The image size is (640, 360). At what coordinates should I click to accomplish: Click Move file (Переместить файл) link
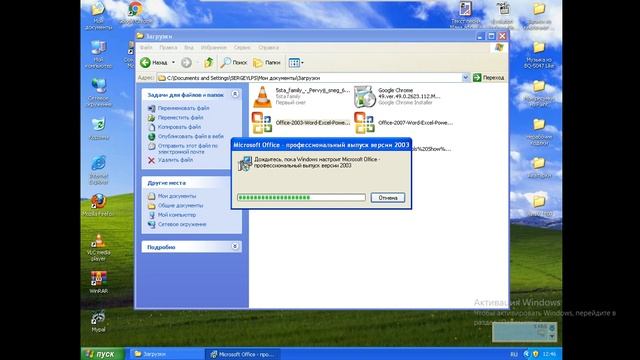180,118
